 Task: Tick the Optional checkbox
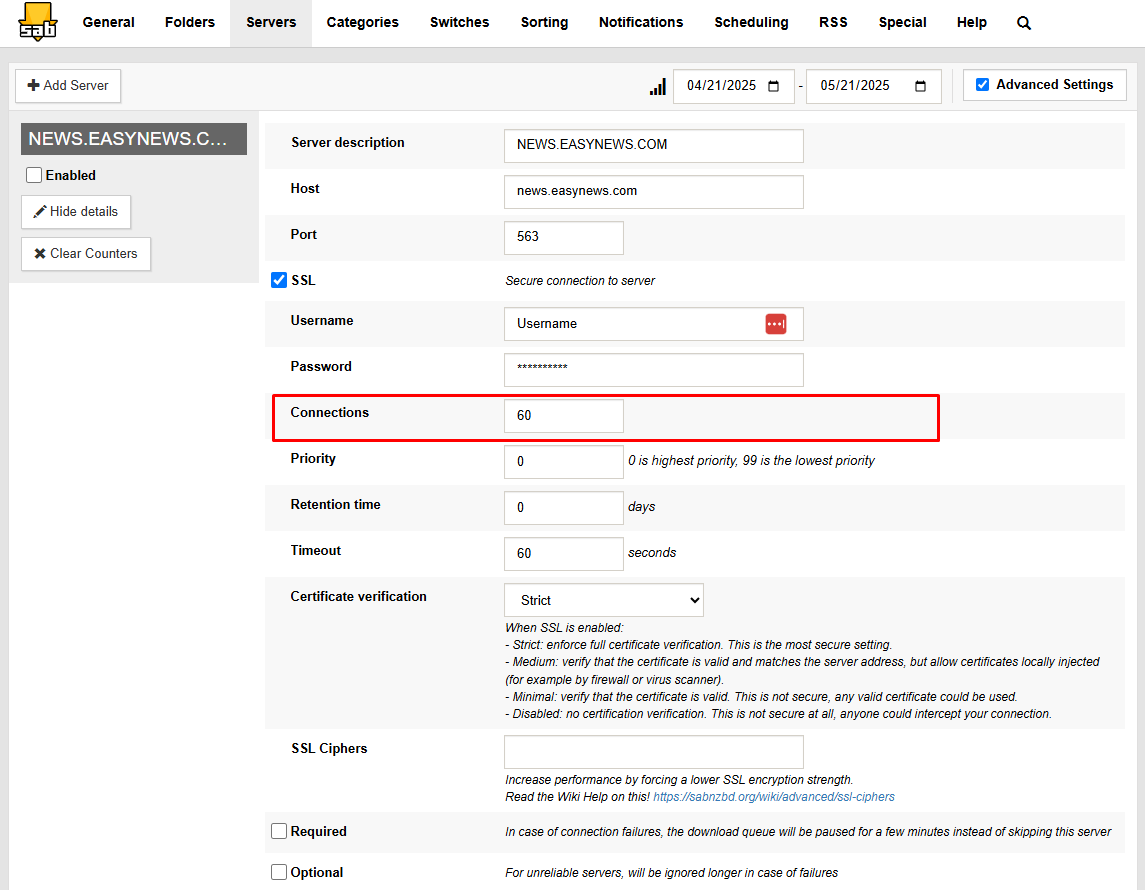tap(279, 872)
